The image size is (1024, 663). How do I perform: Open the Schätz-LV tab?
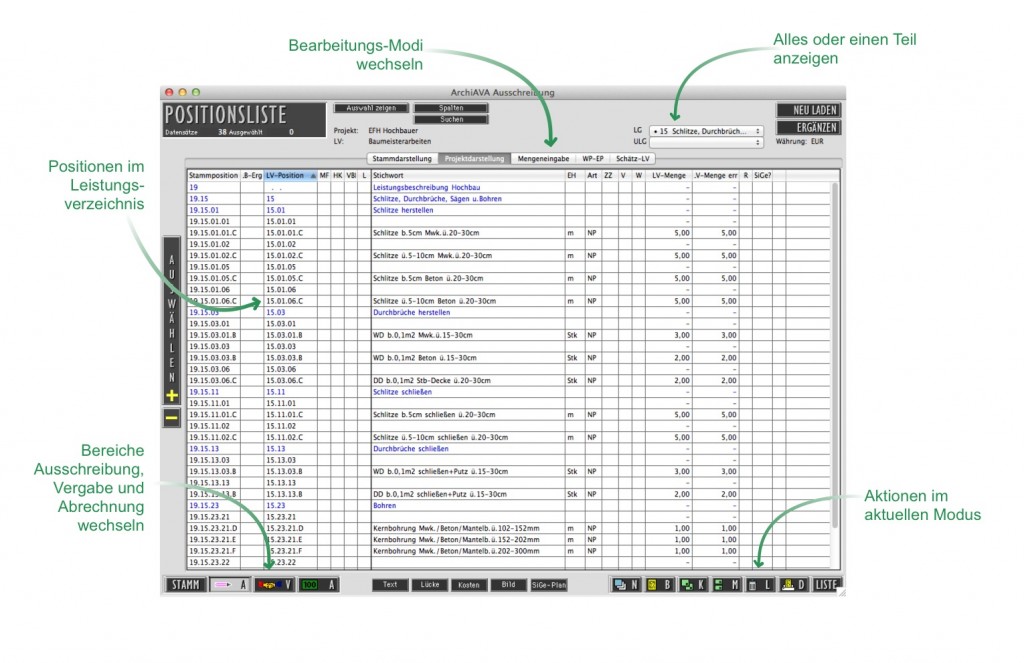(632, 159)
